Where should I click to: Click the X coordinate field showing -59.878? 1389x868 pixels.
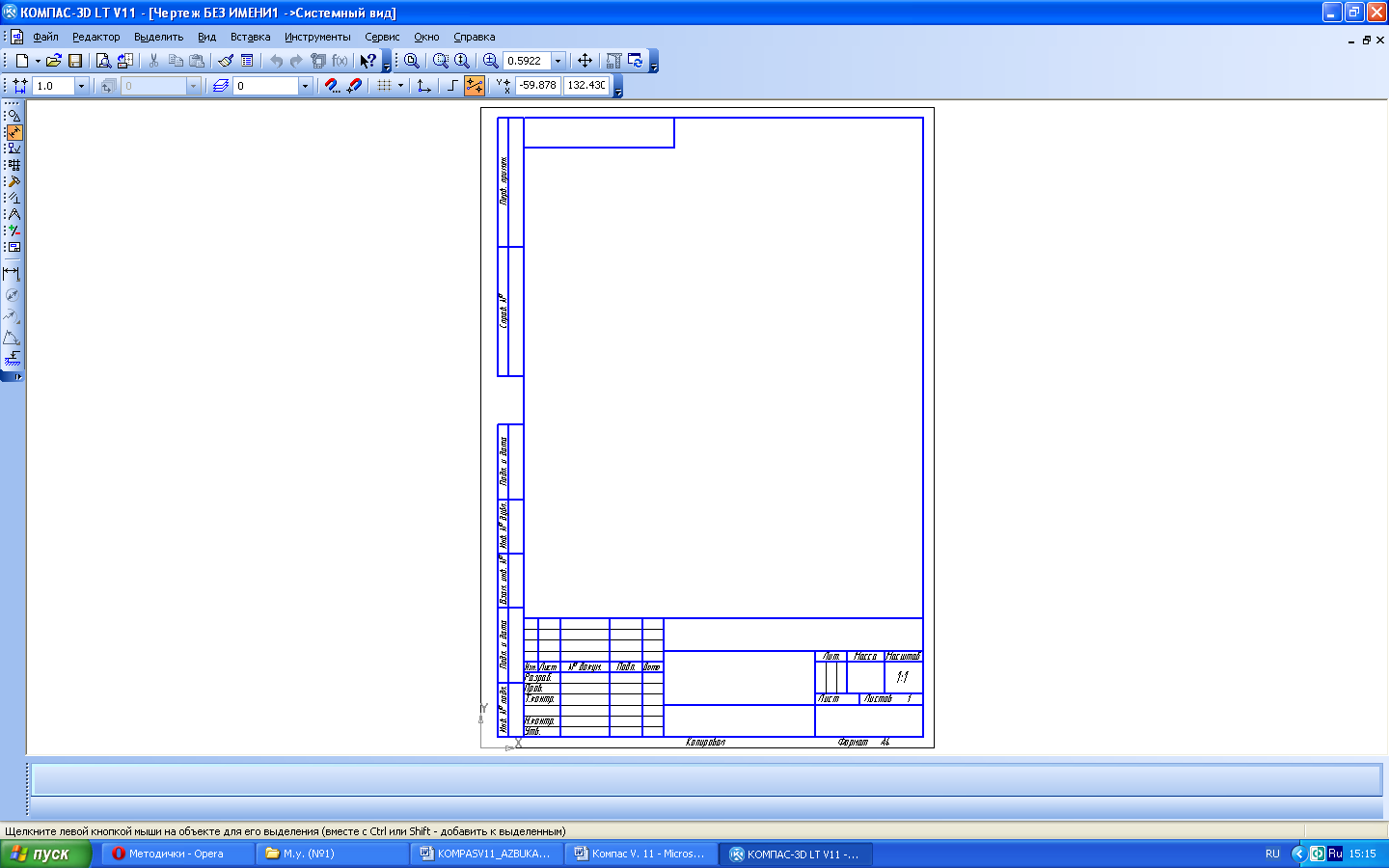point(537,85)
